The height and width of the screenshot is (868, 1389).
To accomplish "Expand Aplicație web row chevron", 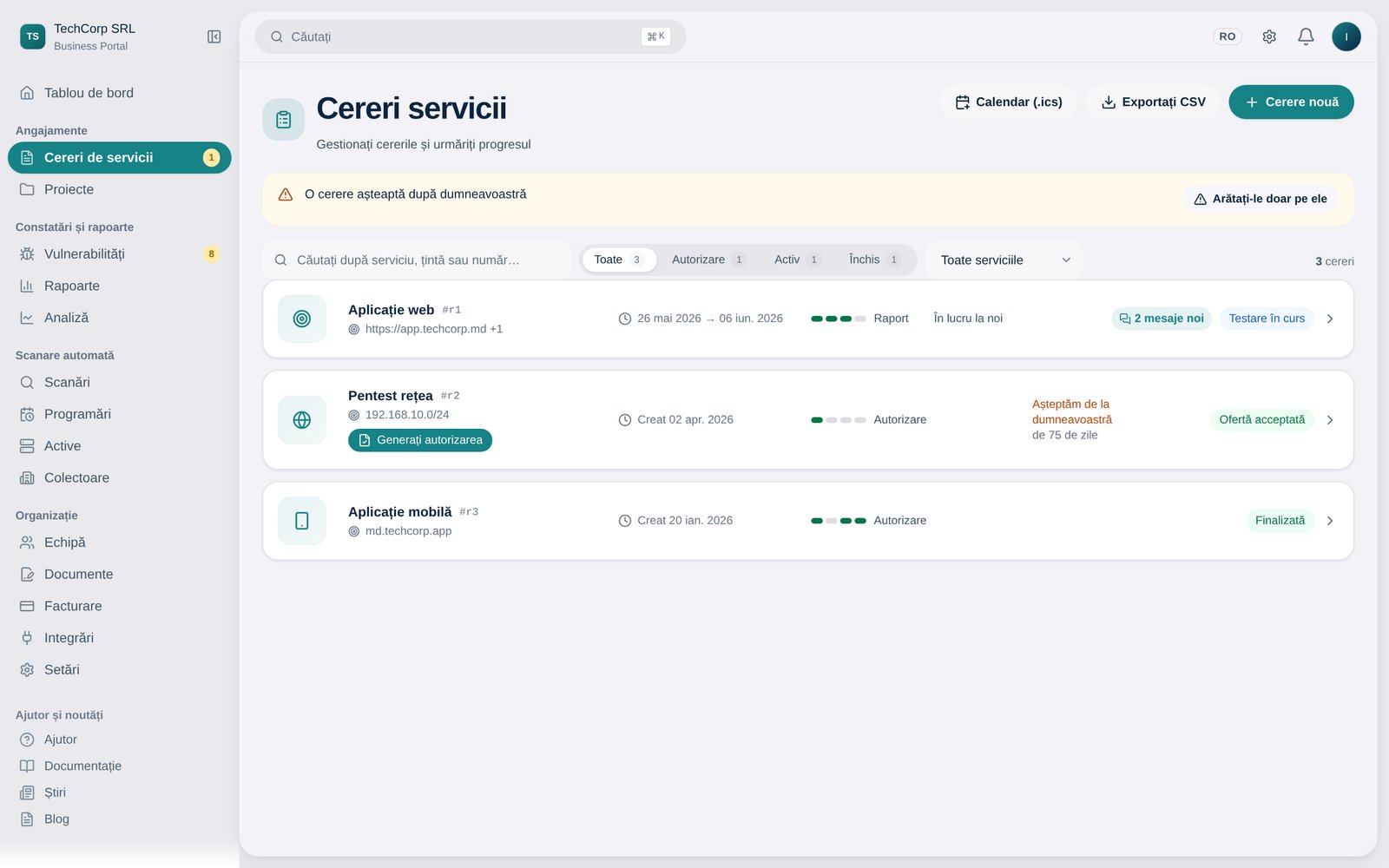I will pos(1330,319).
